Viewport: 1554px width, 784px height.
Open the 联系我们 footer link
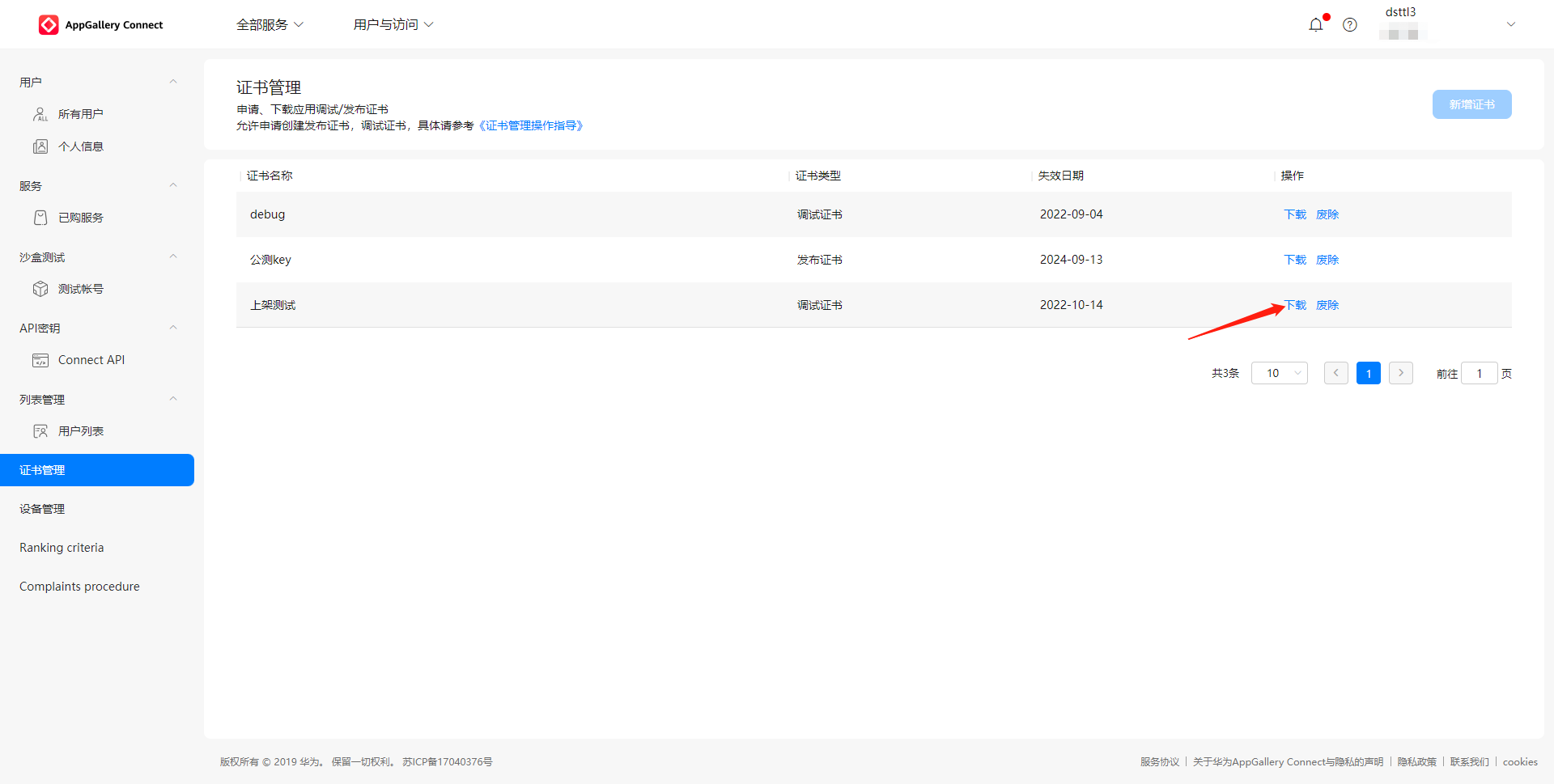(1470, 762)
